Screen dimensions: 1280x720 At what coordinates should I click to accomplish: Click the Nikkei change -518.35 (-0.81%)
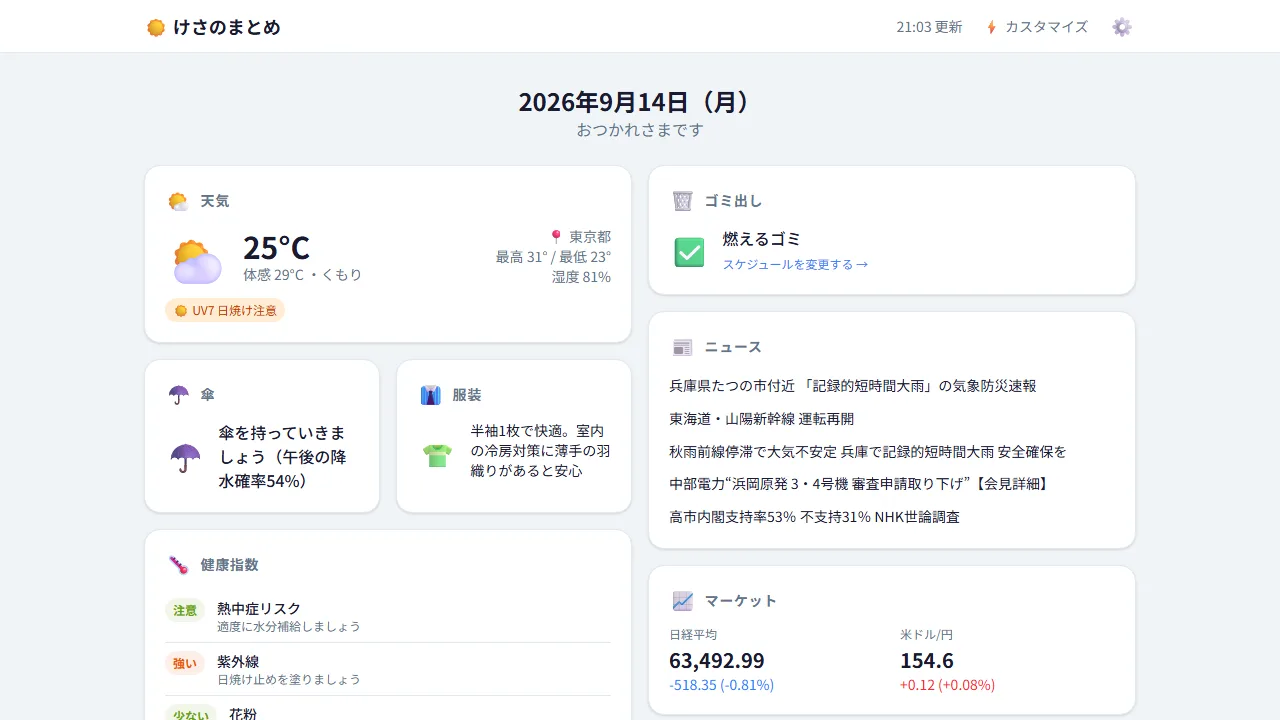click(722, 685)
